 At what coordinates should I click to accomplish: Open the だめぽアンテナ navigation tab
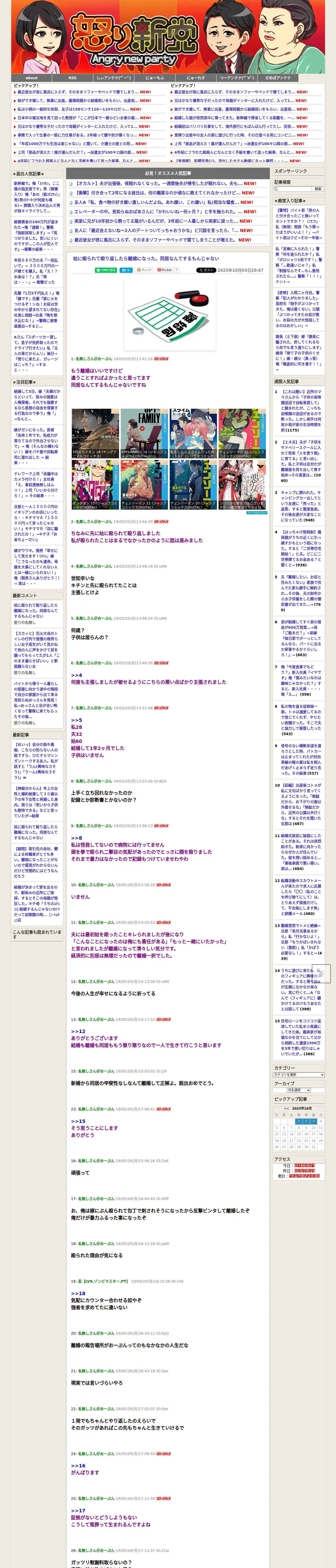(278, 78)
